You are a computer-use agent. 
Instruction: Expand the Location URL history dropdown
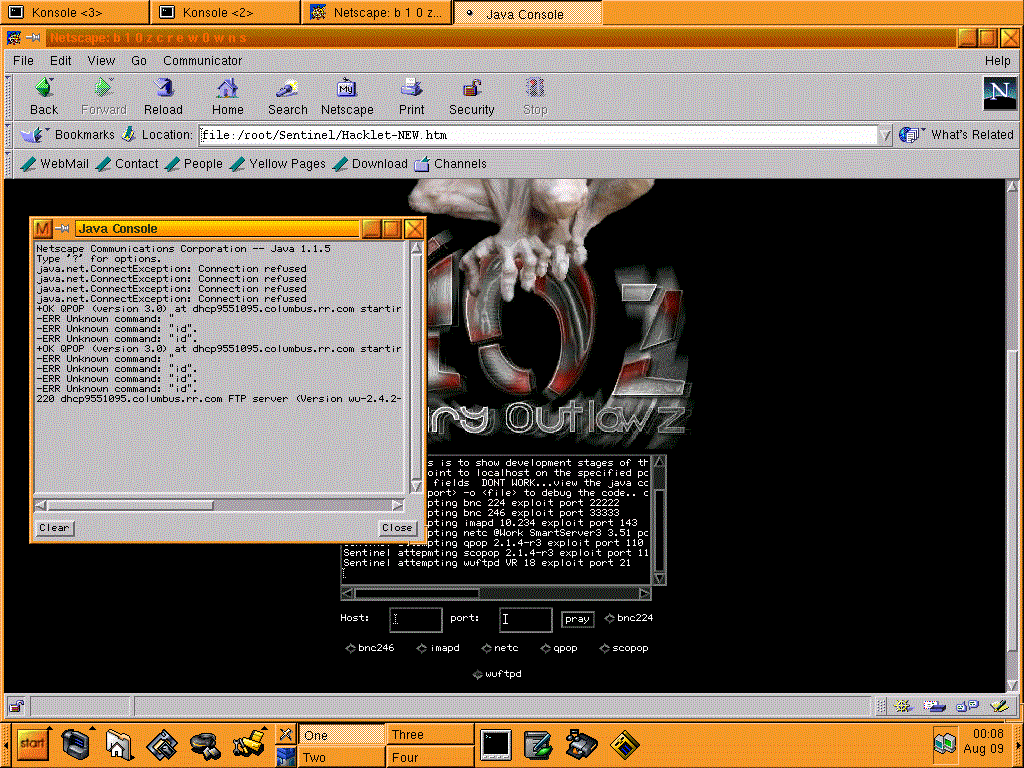[885, 135]
